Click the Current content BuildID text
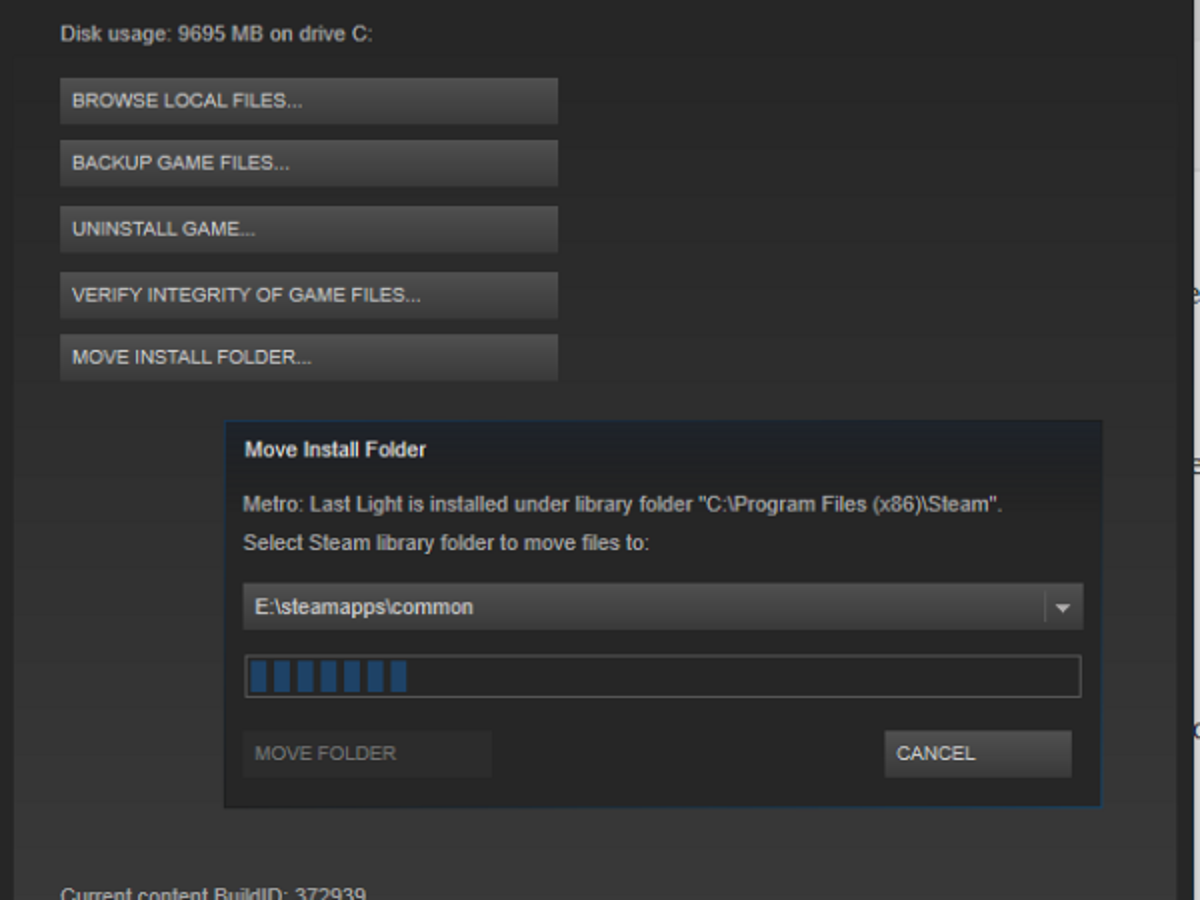This screenshot has height=900, width=1200. click(213, 892)
